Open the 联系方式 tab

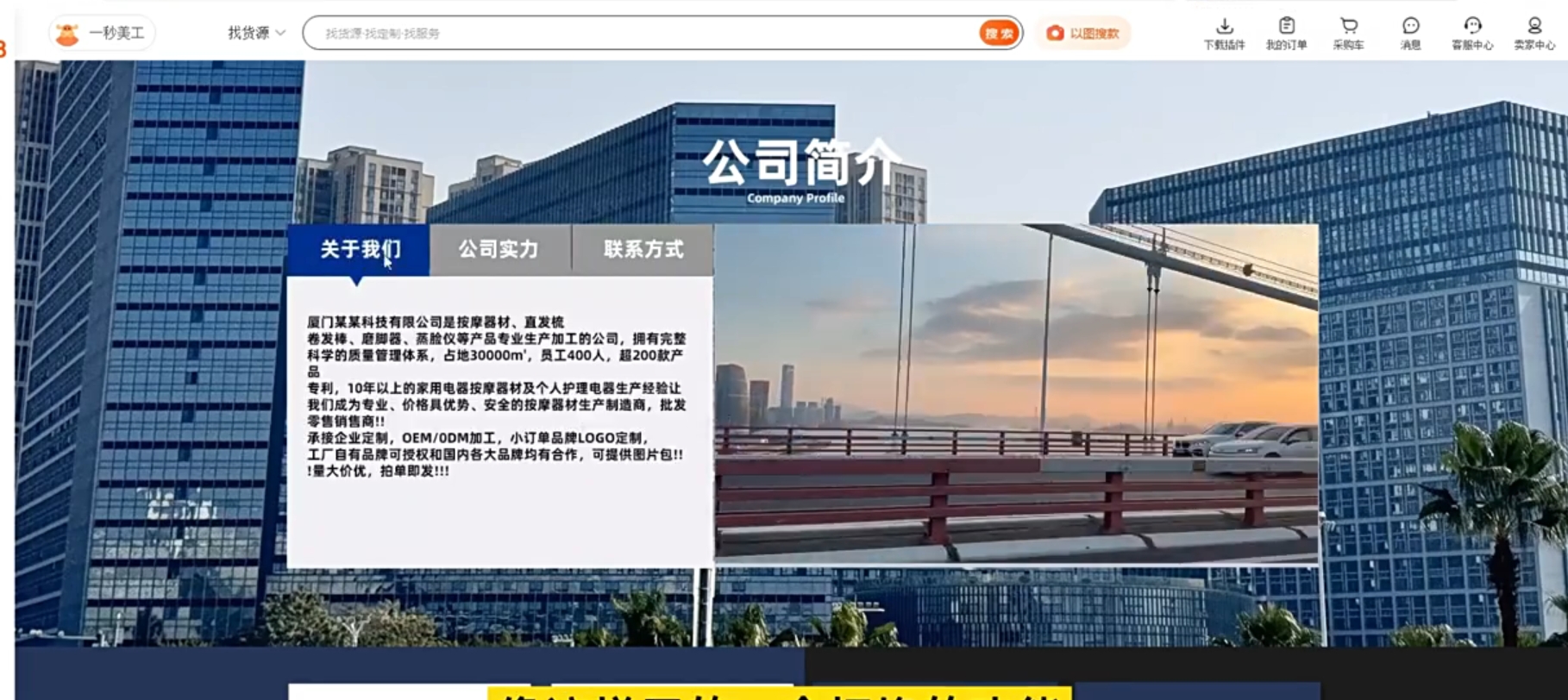click(x=643, y=250)
